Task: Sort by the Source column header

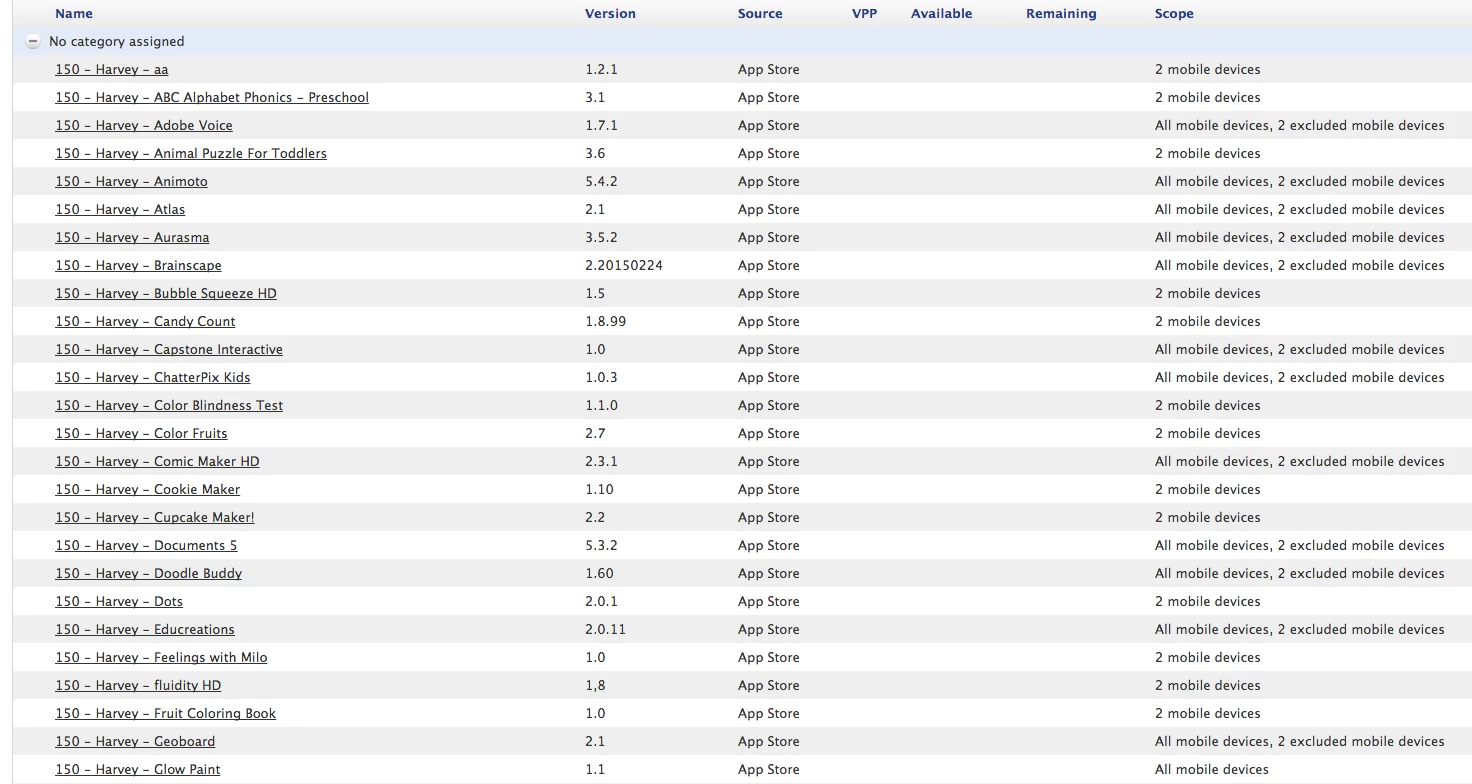Action: pos(760,14)
